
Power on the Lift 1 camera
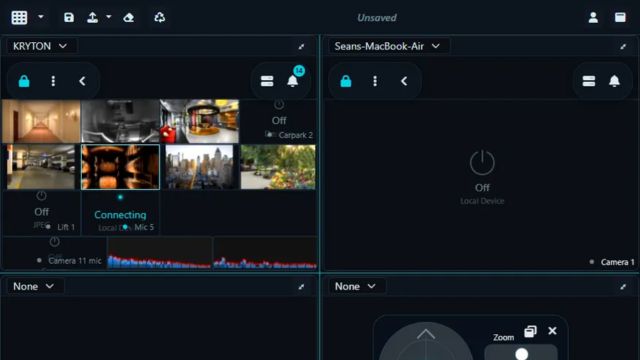41,196
